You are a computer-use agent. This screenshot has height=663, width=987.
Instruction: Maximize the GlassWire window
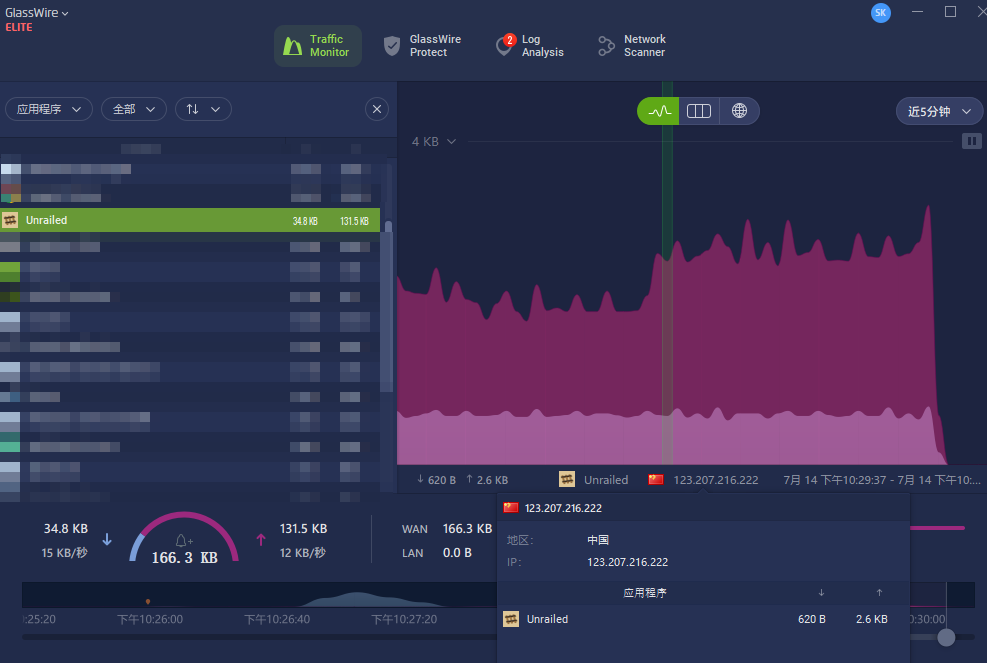point(950,12)
